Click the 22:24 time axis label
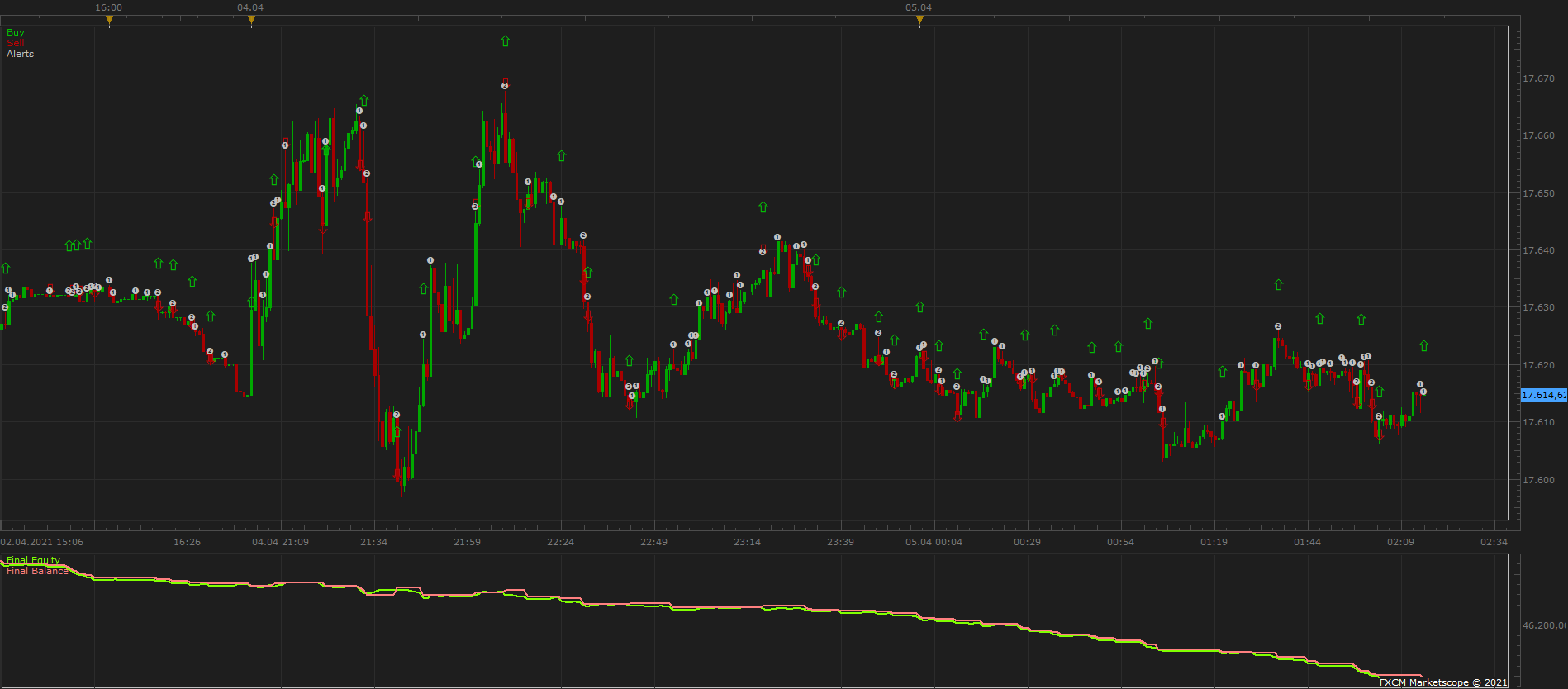Screen dimensions: 1568x689 pos(561,542)
